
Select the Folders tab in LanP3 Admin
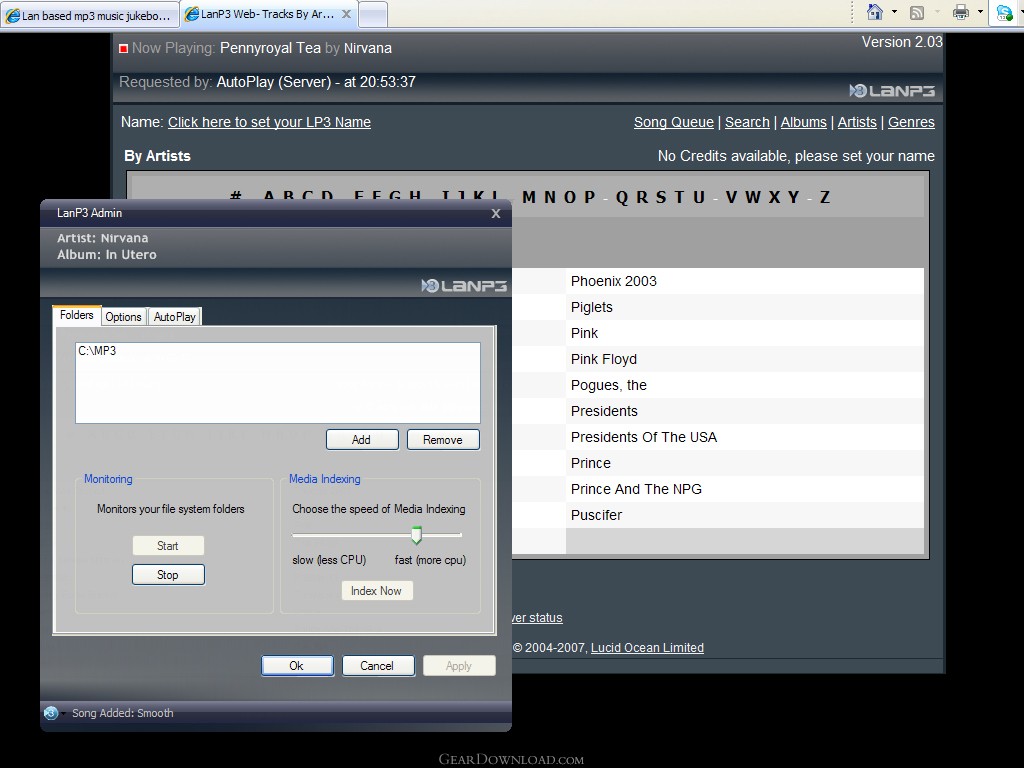(76, 315)
